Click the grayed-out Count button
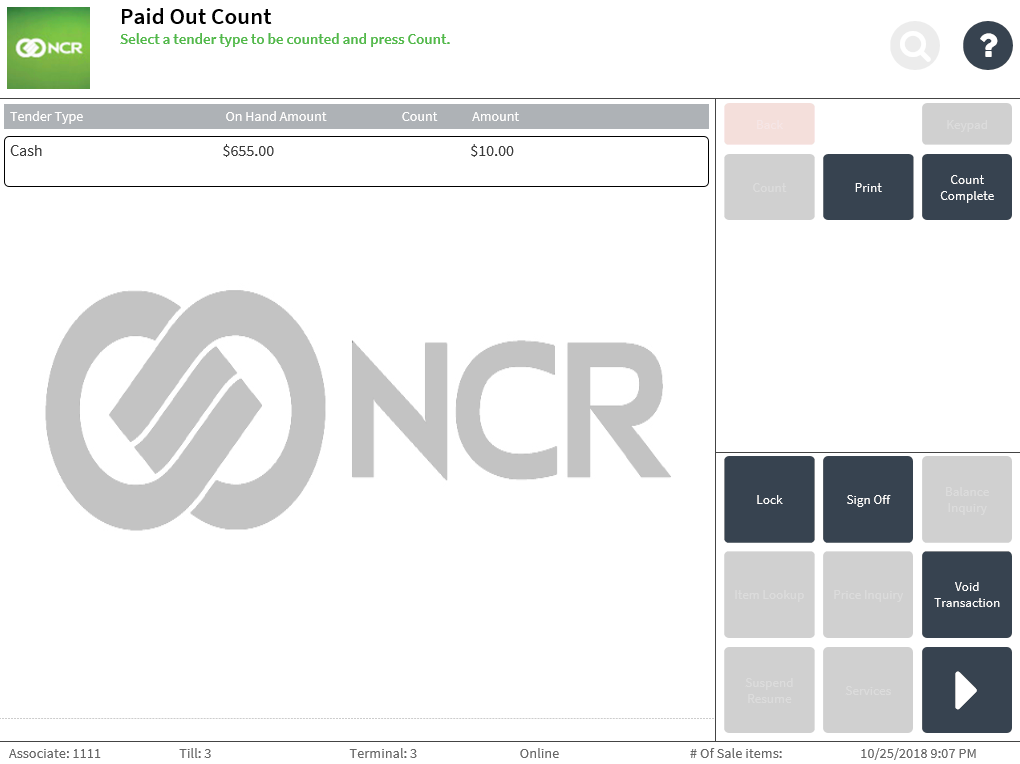The image size is (1020, 764). (x=769, y=187)
